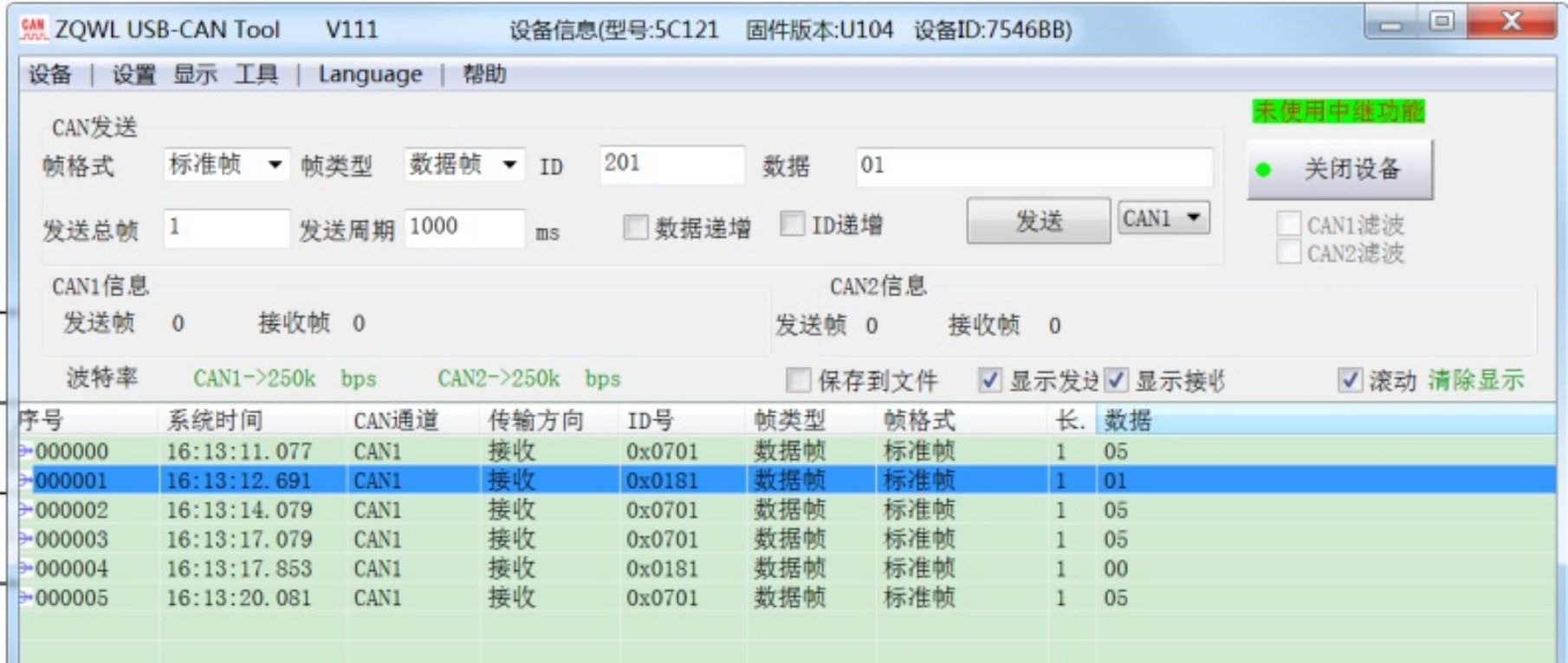
Task: Click the 关闭设备 button
Action: [1340, 170]
